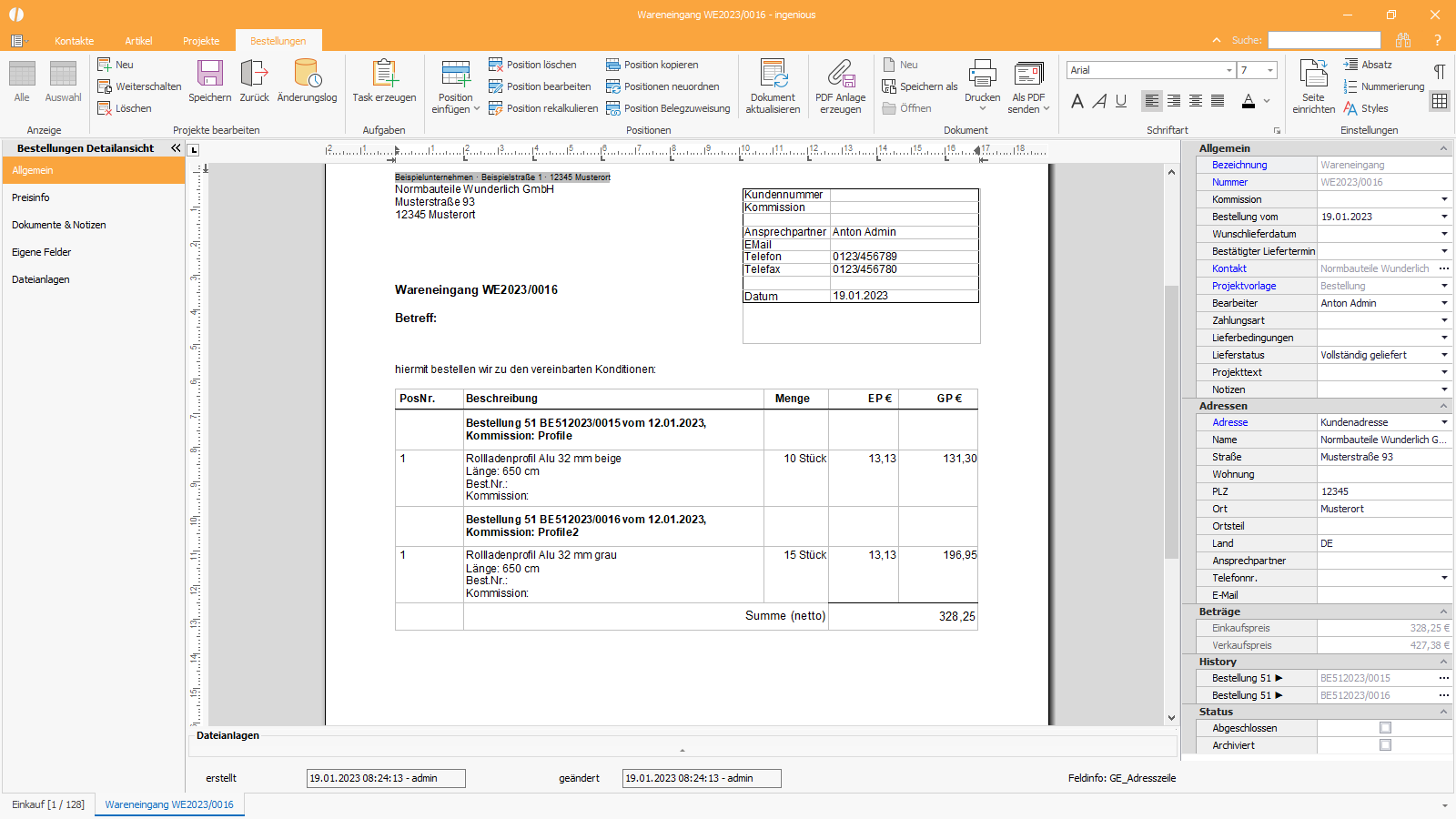The image size is (1456, 819).
Task: Open the Lieferstatus dropdown
Action: [1444, 355]
